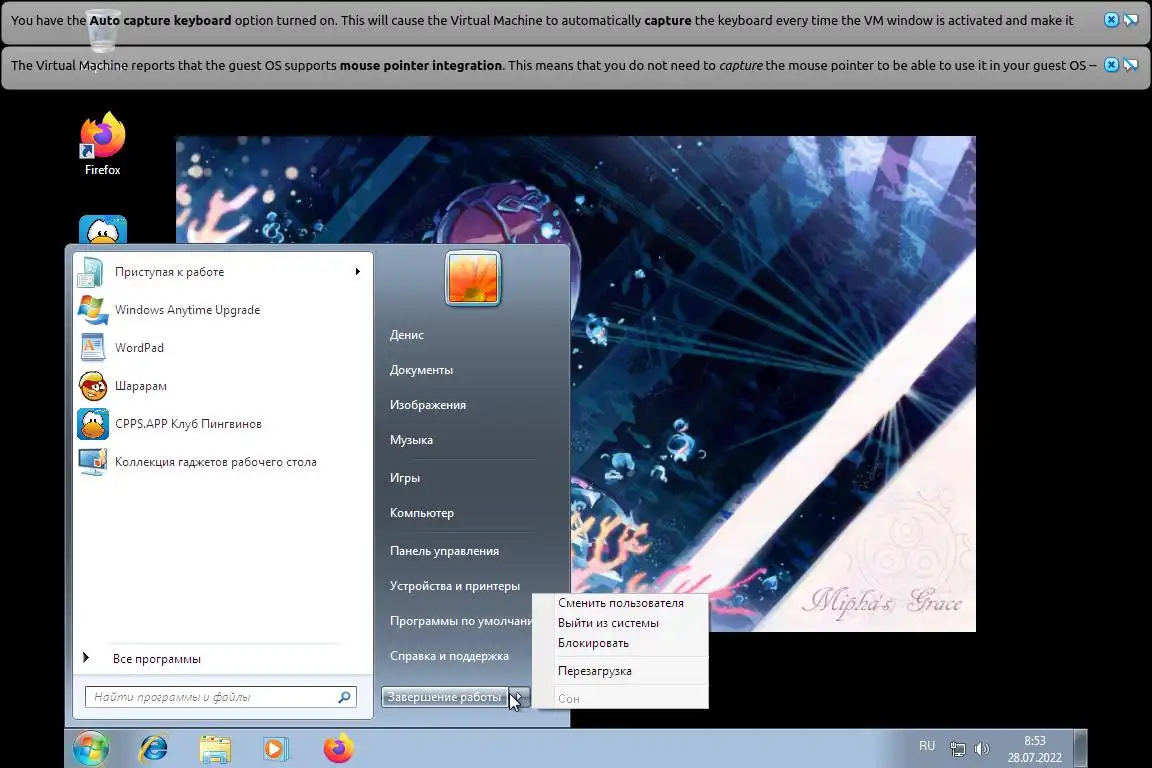This screenshot has width=1152, height=768.
Task: Open the penguin desktop shortcut
Action: tap(103, 229)
